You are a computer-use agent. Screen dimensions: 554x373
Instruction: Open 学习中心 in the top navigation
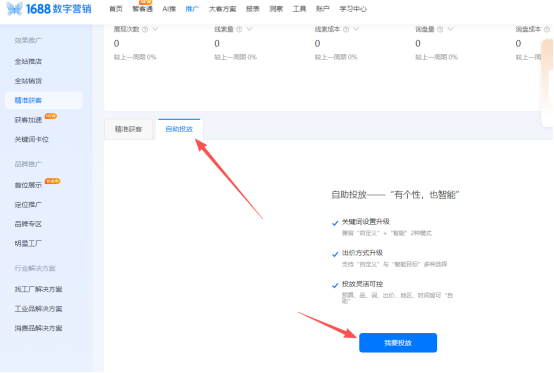tap(353, 9)
